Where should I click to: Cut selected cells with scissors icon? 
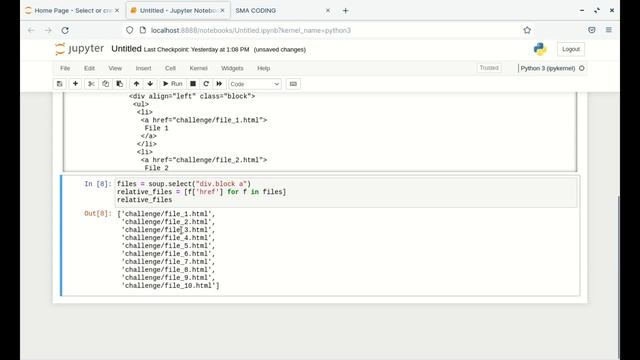(x=91, y=84)
